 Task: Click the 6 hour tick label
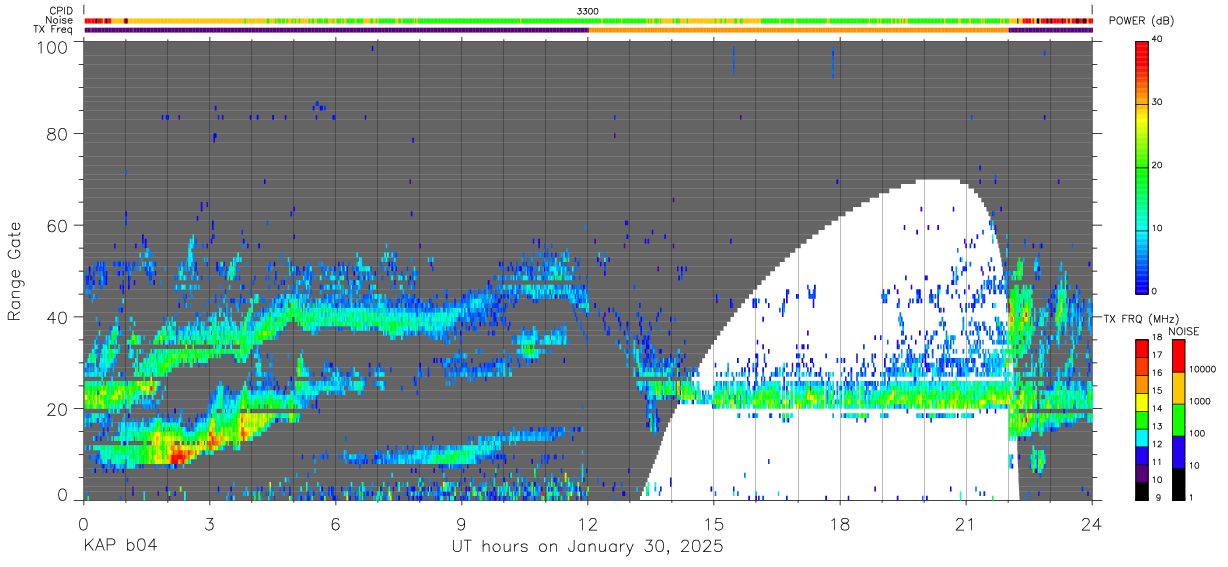click(335, 524)
